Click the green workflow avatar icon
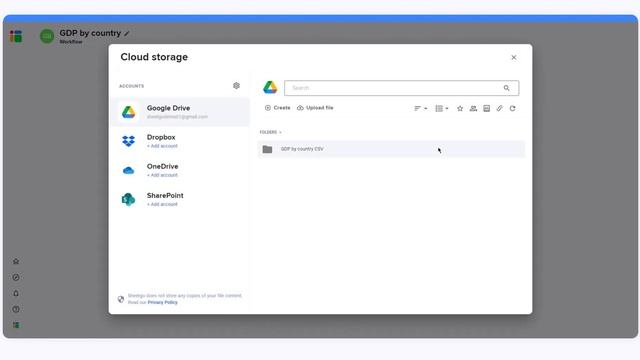 click(x=47, y=36)
